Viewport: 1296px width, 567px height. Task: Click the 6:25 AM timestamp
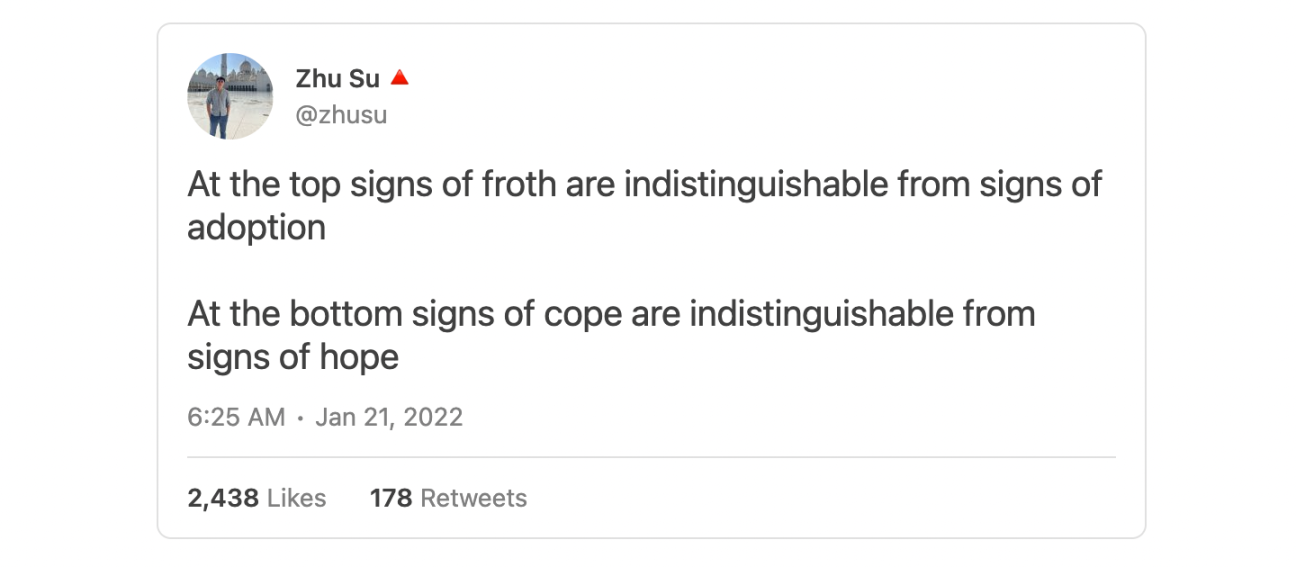(236, 417)
